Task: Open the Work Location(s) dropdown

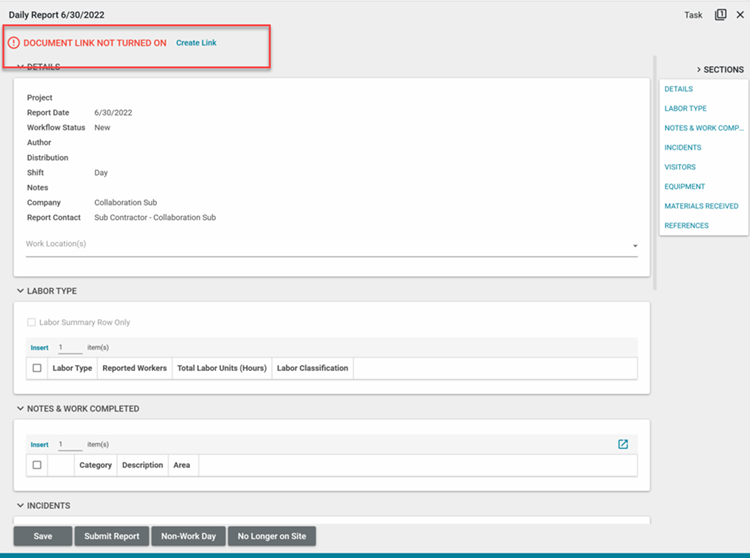Action: 635,246
